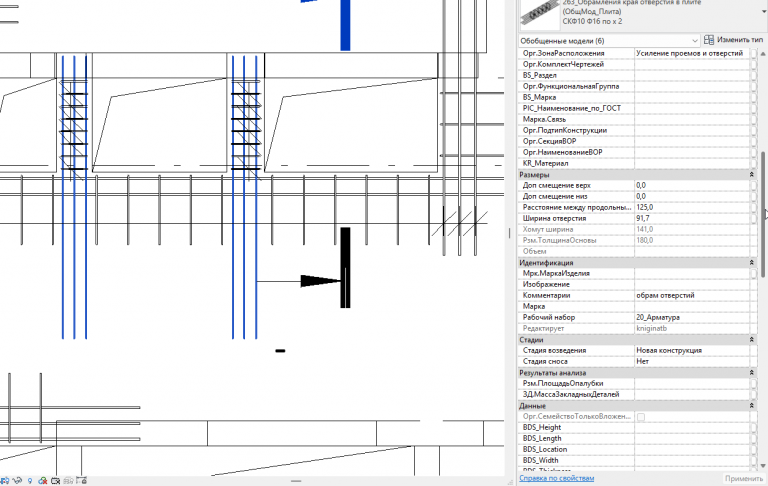
Task: Click Рабочий набор value 20_Арматура
Action: pyautogui.click(x=692, y=317)
